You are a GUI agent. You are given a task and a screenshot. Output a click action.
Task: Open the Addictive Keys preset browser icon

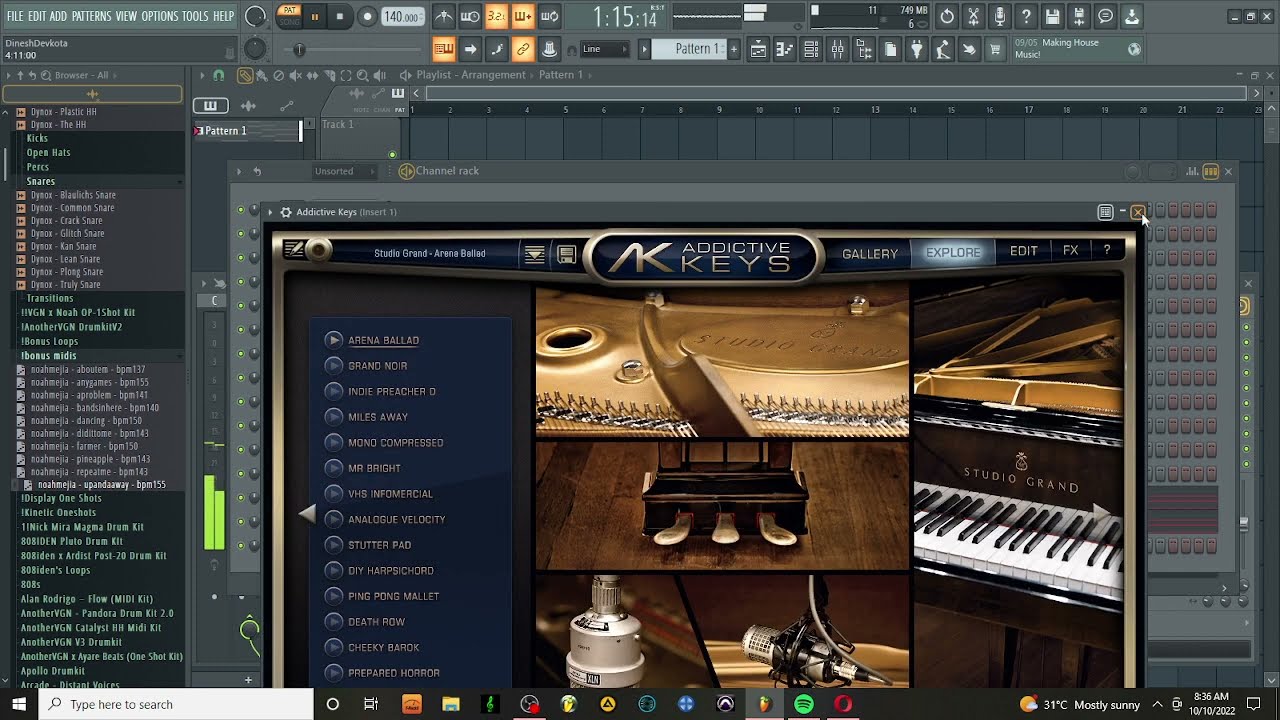(x=535, y=255)
